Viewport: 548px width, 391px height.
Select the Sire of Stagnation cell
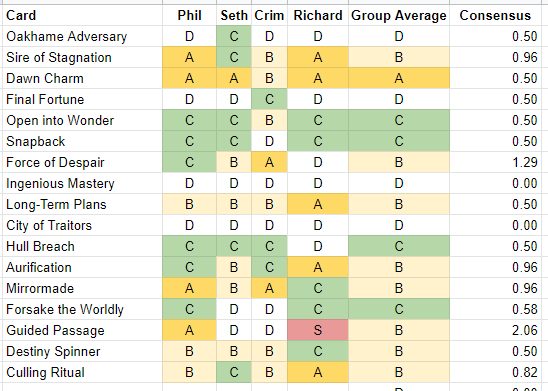pos(82,57)
